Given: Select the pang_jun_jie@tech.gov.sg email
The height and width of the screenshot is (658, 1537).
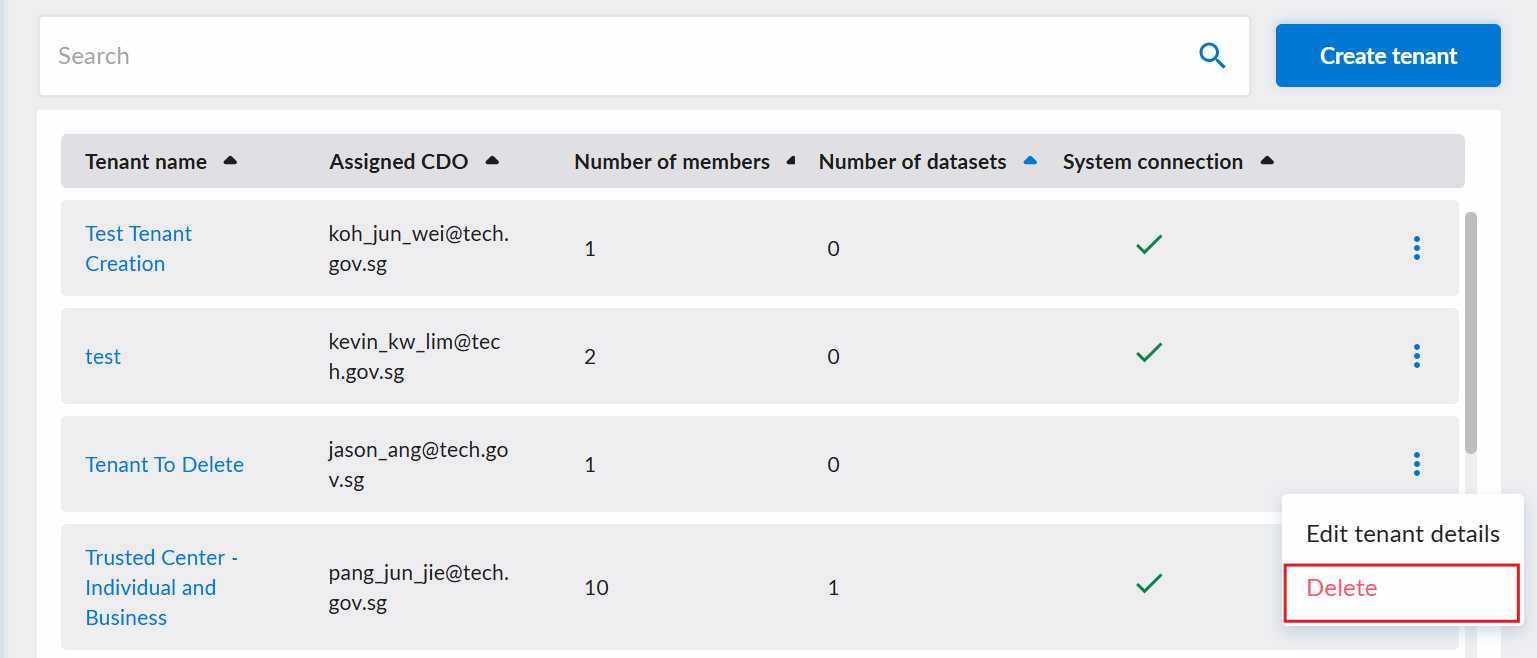Looking at the screenshot, I should 419,588.
